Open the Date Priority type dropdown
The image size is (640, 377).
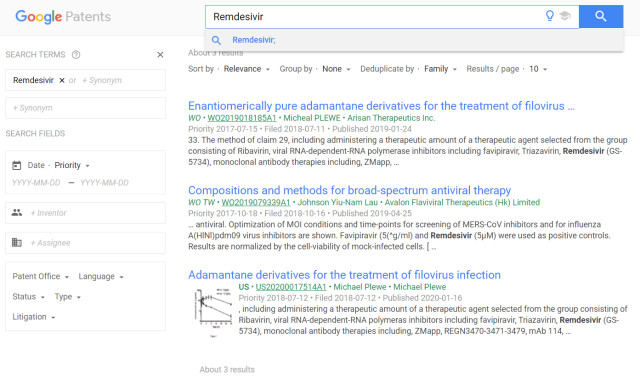(72, 165)
